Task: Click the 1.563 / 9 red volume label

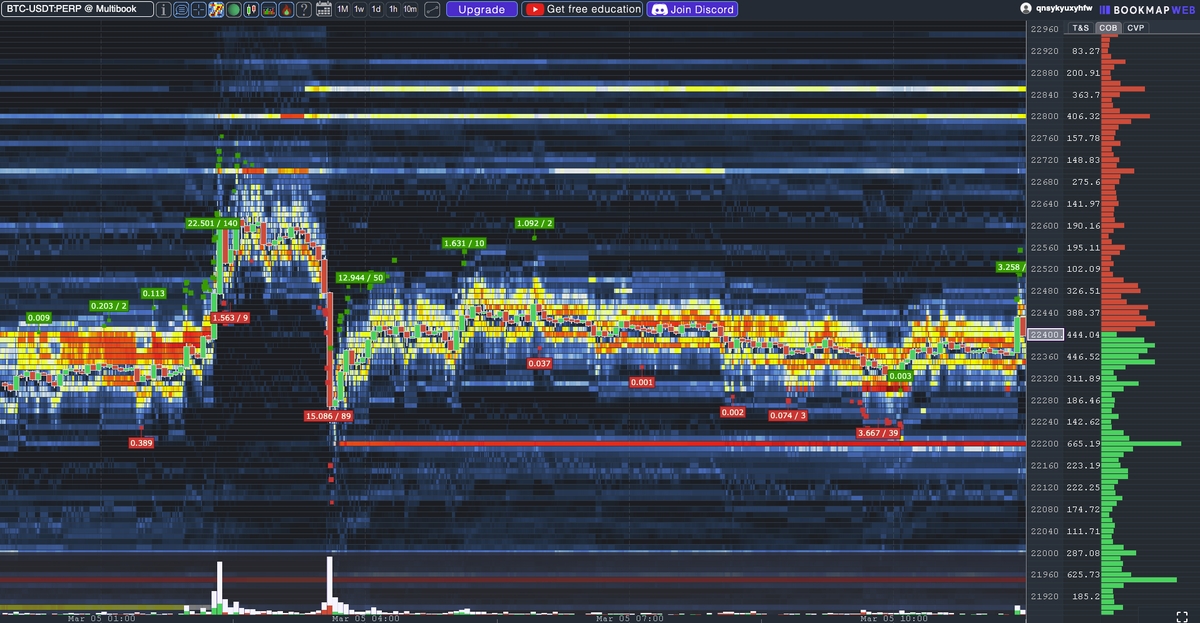Action: pyautogui.click(x=230, y=317)
